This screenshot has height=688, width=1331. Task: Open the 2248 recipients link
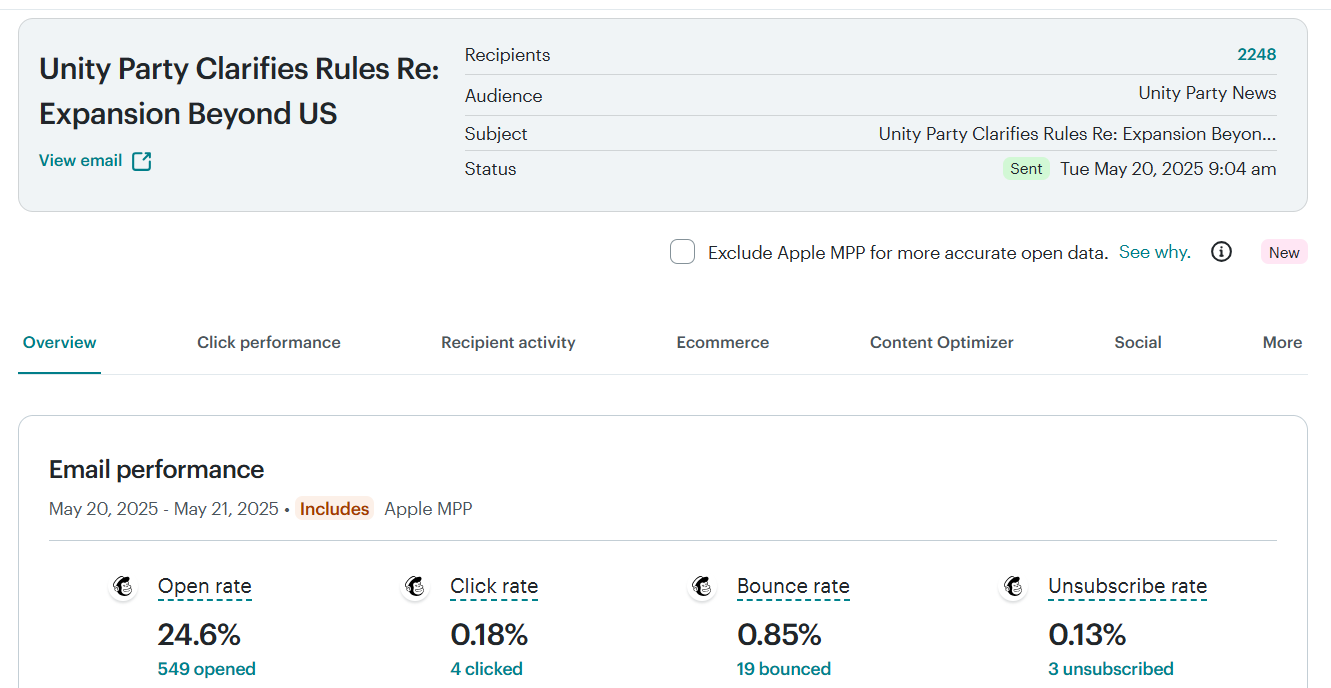1256,55
